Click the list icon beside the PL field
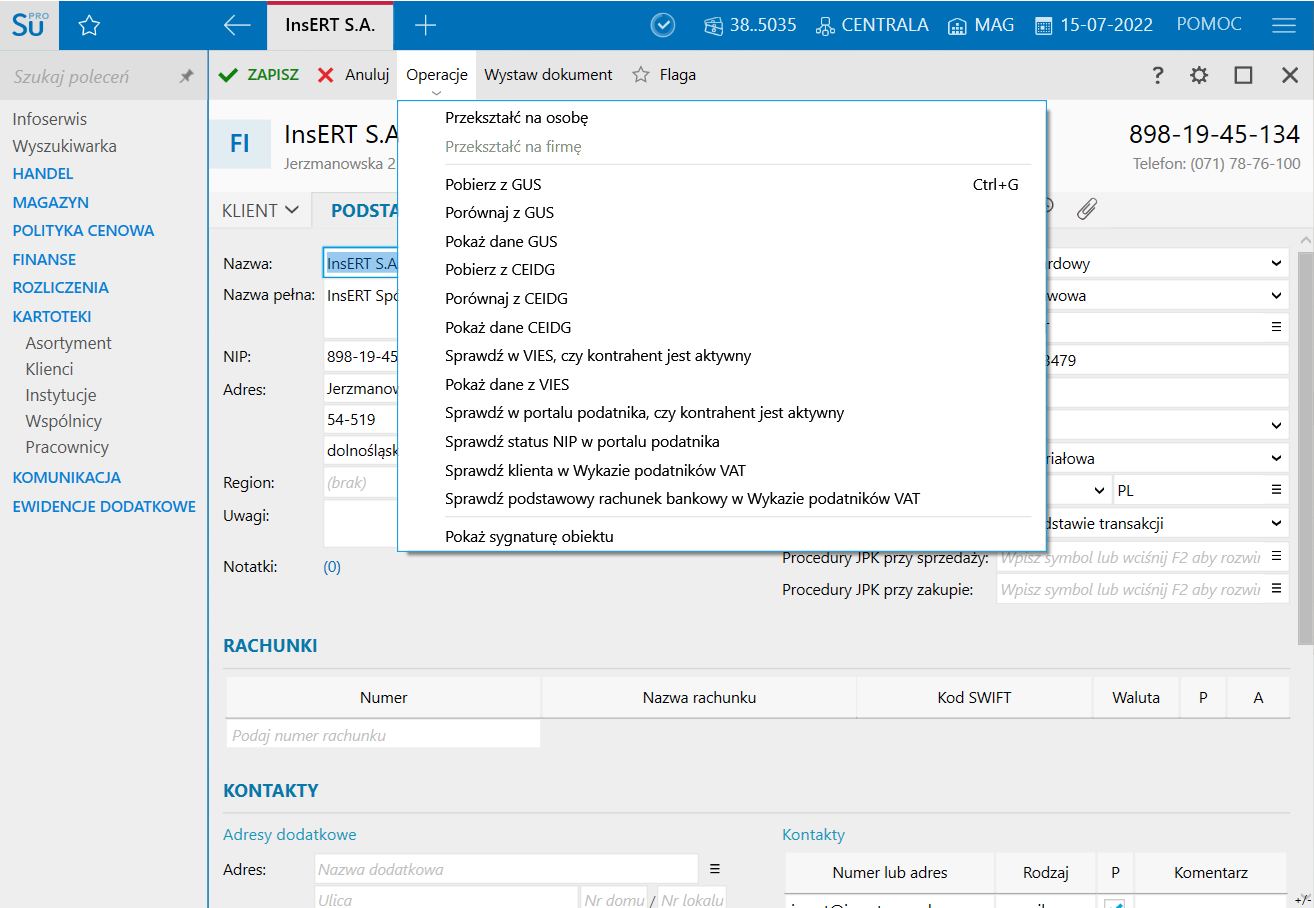Image resolution: width=1314 pixels, height=908 pixels. [x=1276, y=490]
